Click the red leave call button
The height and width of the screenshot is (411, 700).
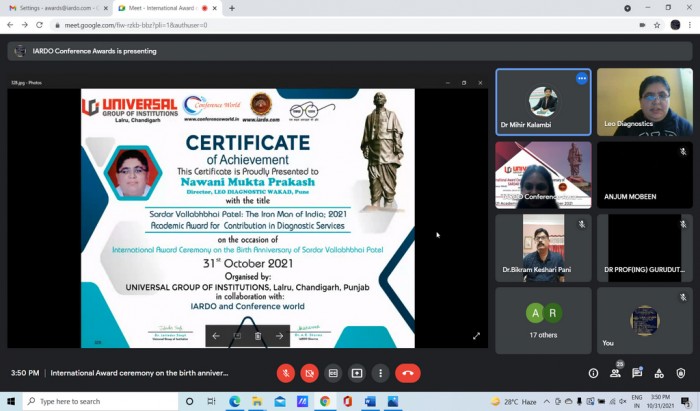coord(408,373)
